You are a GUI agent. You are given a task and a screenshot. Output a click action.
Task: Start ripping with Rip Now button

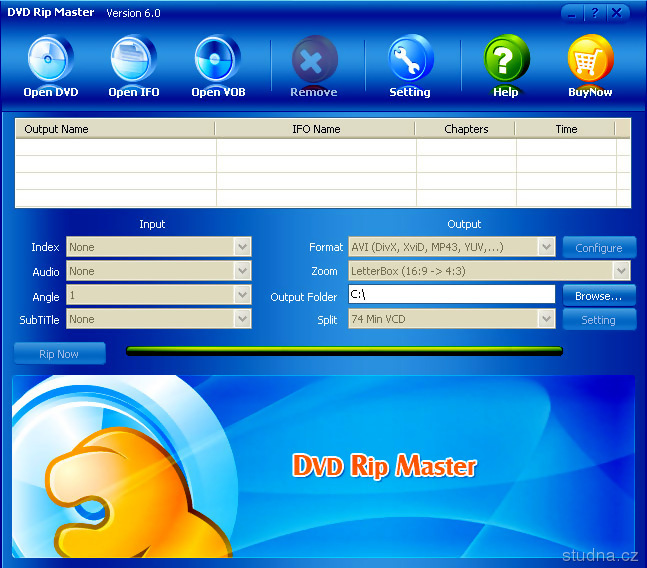[59, 354]
